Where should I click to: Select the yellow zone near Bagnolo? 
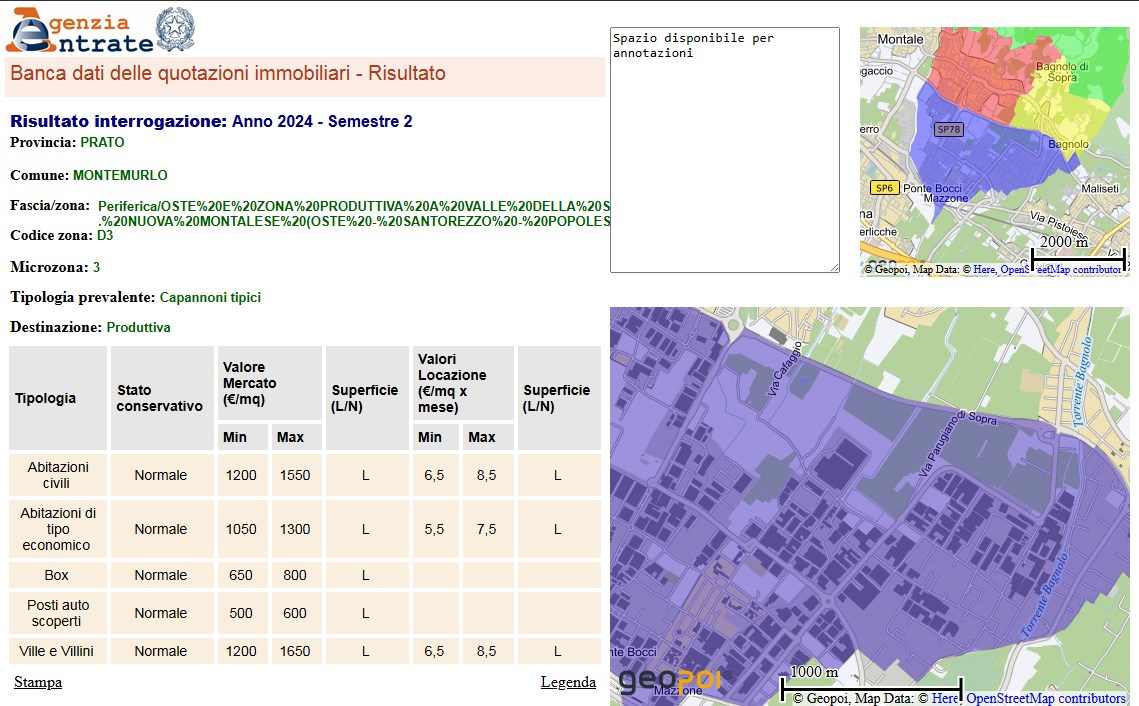point(1060,110)
